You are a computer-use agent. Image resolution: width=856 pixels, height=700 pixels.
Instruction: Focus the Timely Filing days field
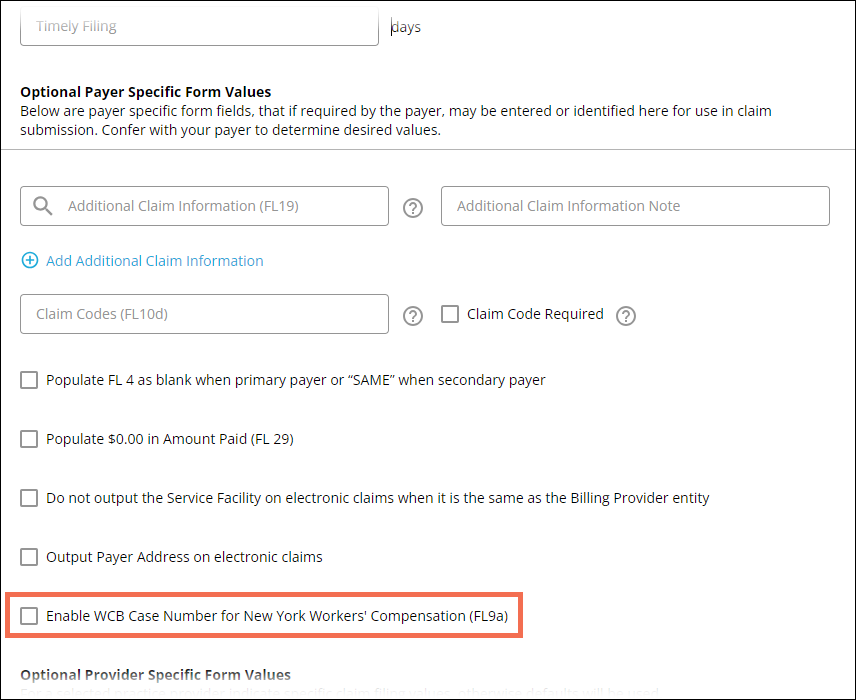point(199,27)
